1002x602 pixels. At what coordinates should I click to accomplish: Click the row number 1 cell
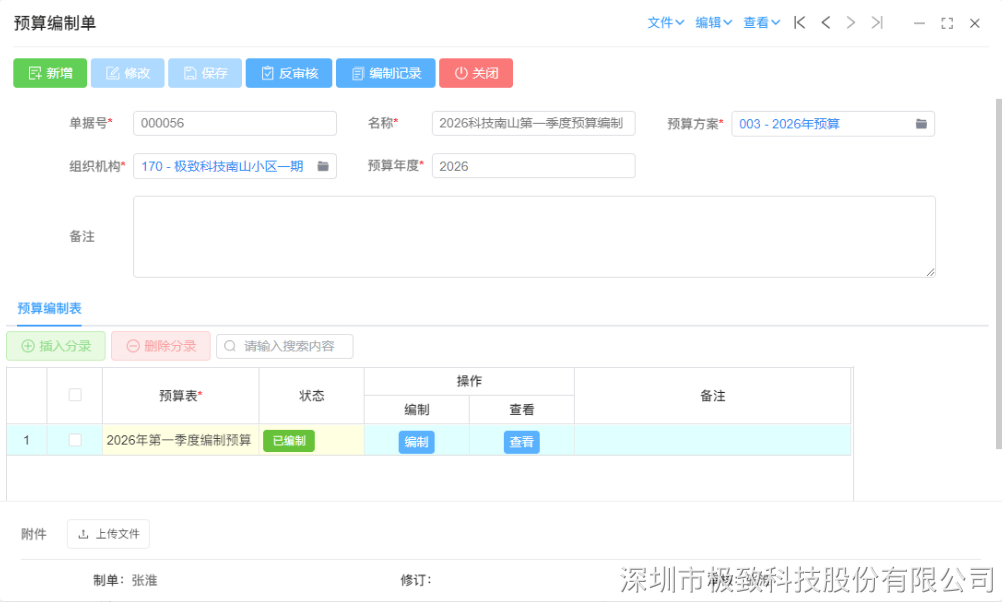[26, 440]
